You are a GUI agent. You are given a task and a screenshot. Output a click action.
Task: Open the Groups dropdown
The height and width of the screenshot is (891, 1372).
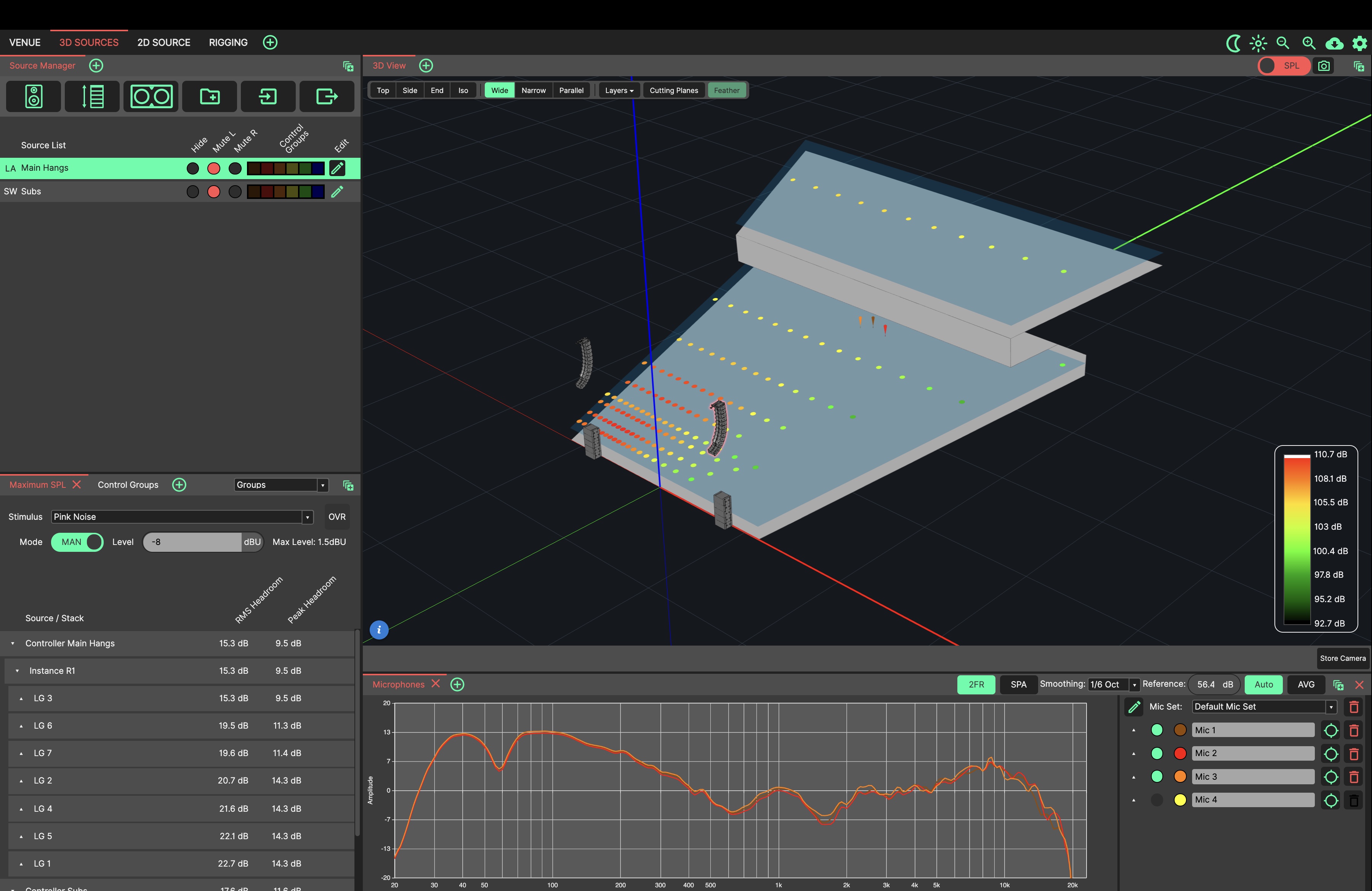[x=281, y=485]
